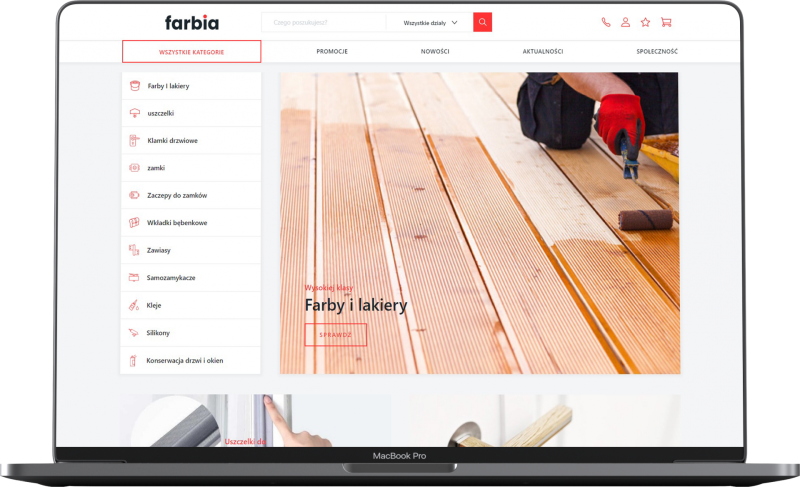
Task: Open the Zawiasy category text
Action: pos(159,250)
